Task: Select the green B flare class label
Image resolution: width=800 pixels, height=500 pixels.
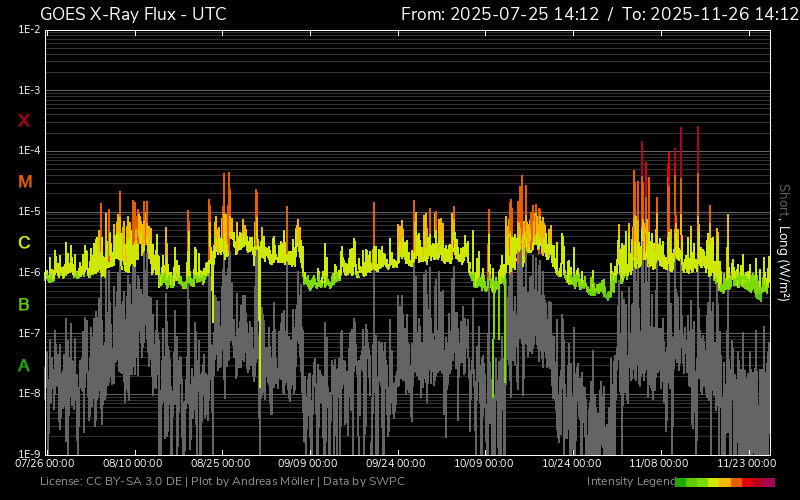Action: 24,304
